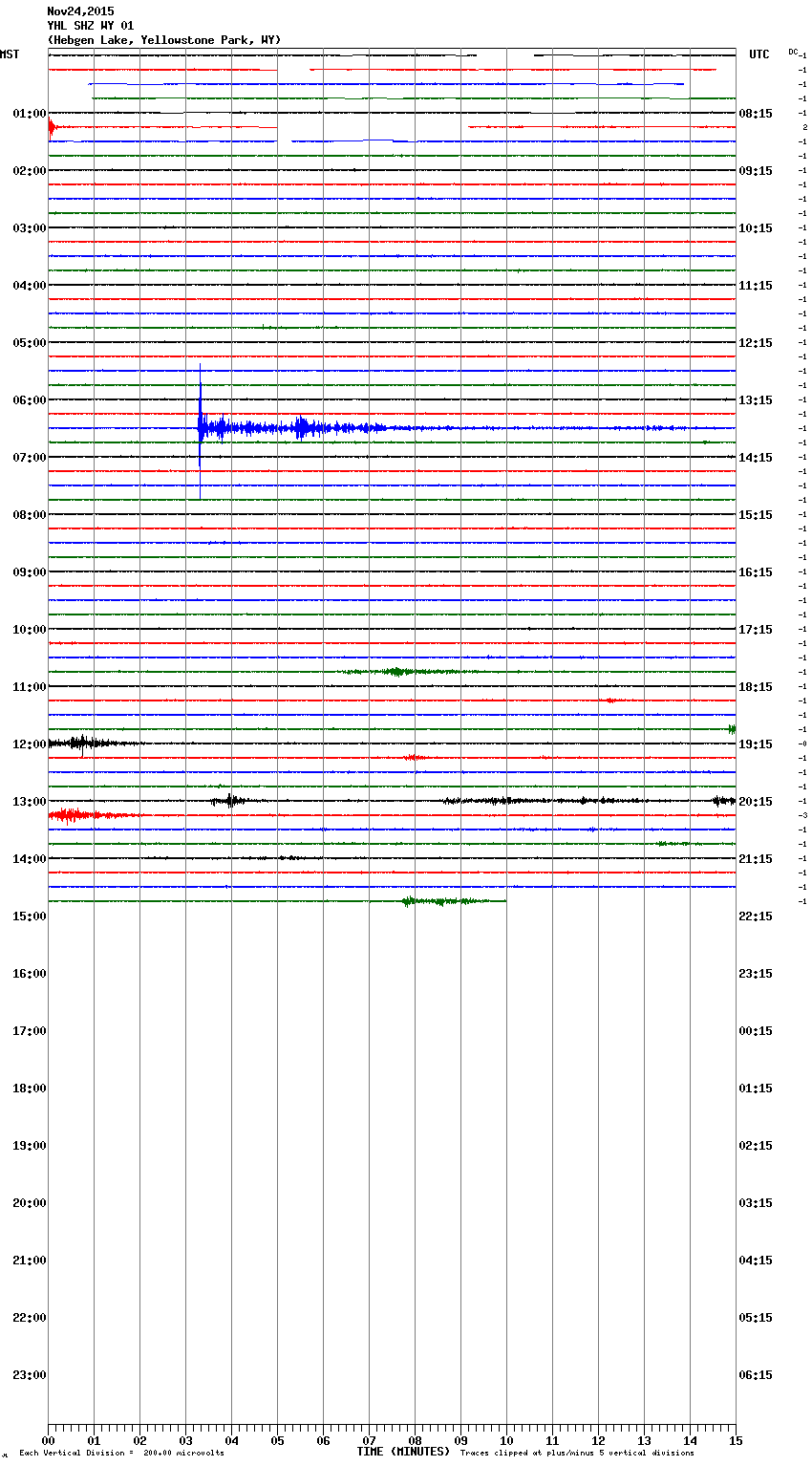Select the 06:00 MST time label
Image resolution: width=812 pixels, height=1466 pixels.
(30, 400)
